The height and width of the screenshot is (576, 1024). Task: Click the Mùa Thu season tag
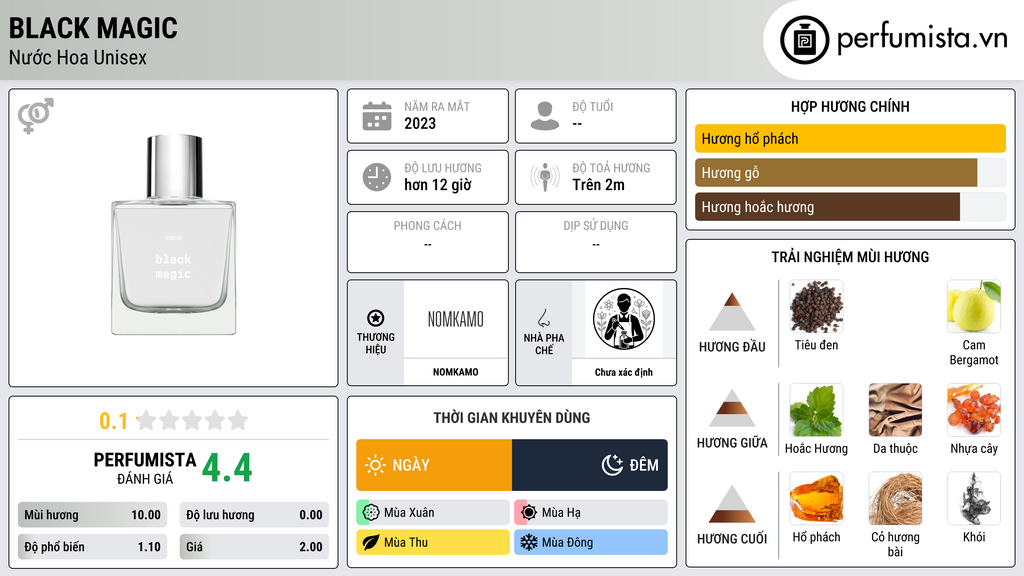coord(433,542)
